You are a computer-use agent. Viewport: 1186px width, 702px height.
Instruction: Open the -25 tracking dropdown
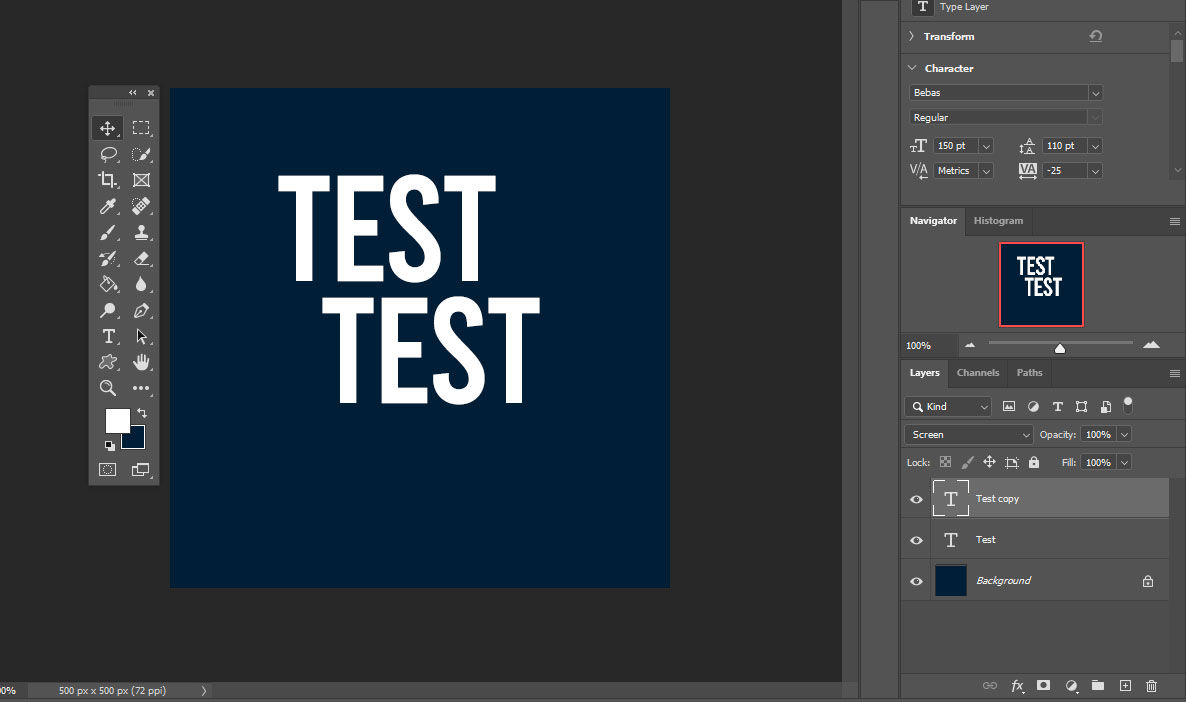coord(1094,171)
